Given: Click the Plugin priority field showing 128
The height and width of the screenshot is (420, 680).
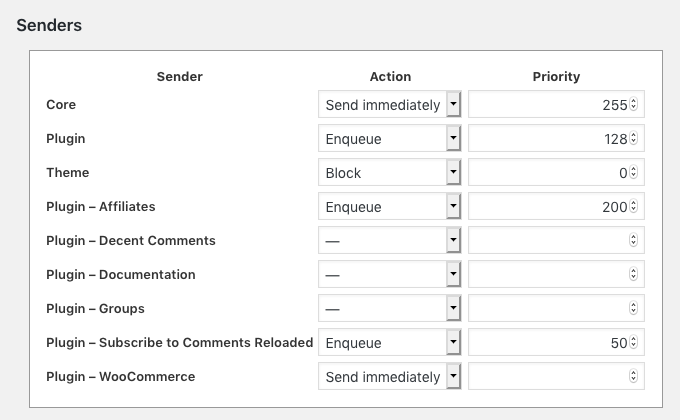Looking at the screenshot, I should [x=556, y=138].
